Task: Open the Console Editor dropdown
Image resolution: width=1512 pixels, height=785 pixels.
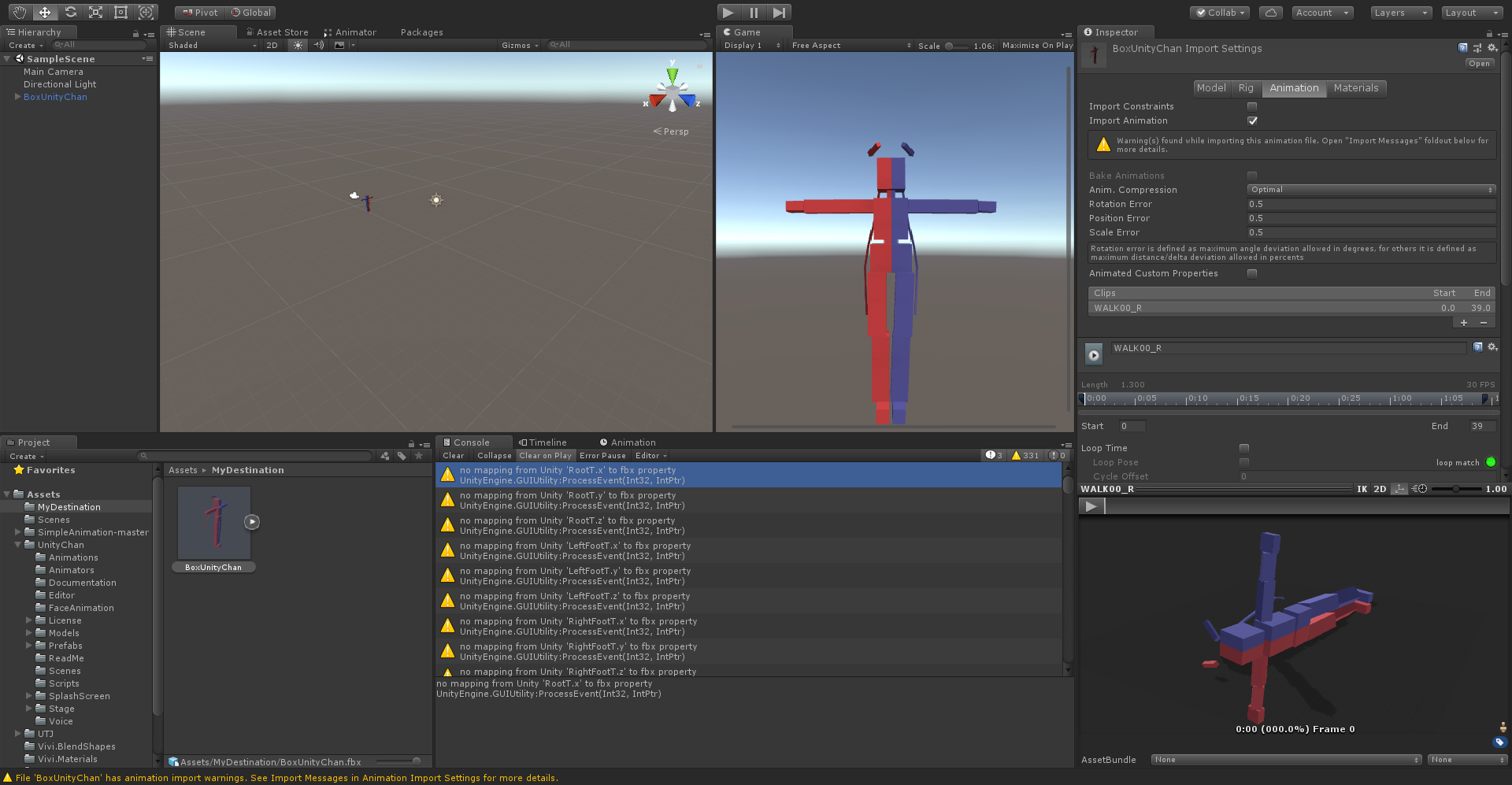Action: pyautogui.click(x=650, y=455)
